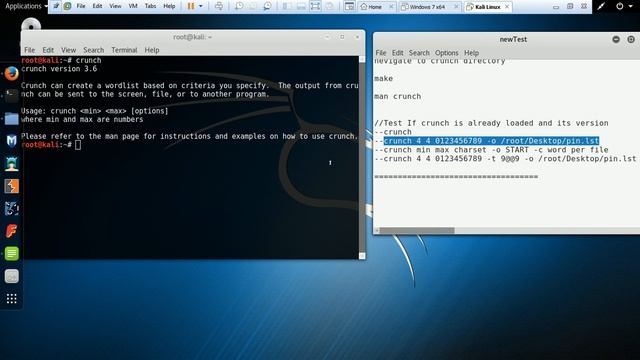Open the Terminal menu in terminal window
The height and width of the screenshot is (360, 640).
pyautogui.click(x=124, y=50)
